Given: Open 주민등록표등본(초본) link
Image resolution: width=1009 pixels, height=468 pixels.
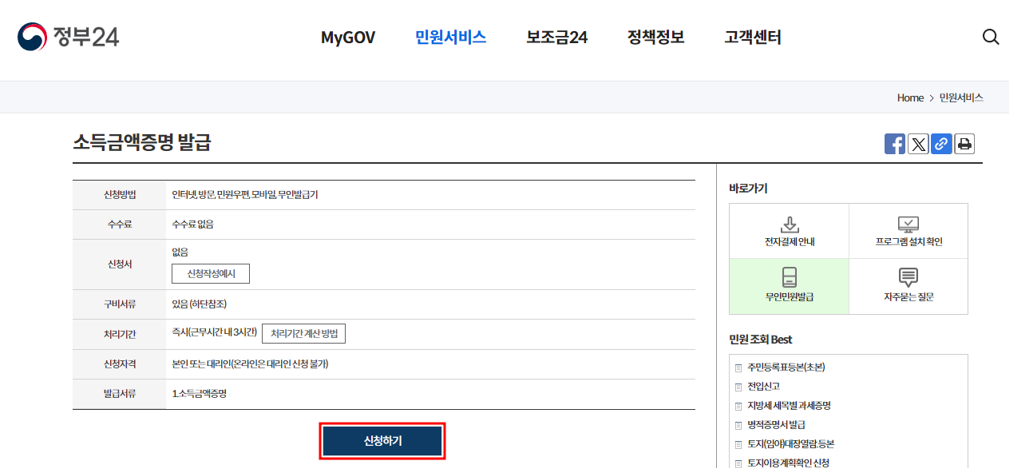Looking at the screenshot, I should pos(786,368).
